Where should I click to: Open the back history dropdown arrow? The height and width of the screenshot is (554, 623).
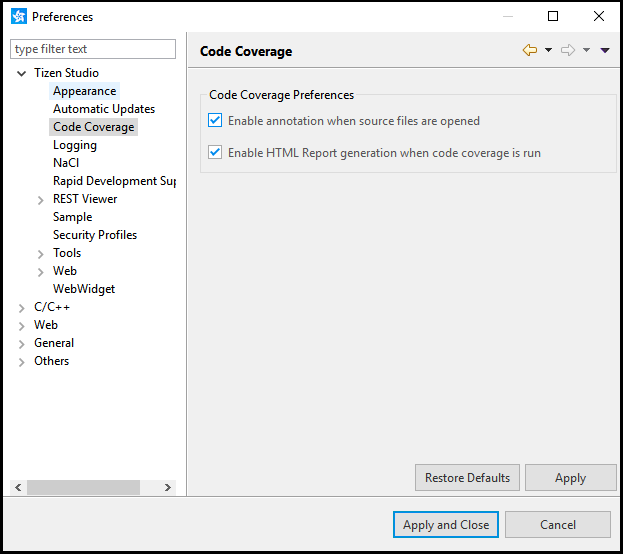point(549,51)
